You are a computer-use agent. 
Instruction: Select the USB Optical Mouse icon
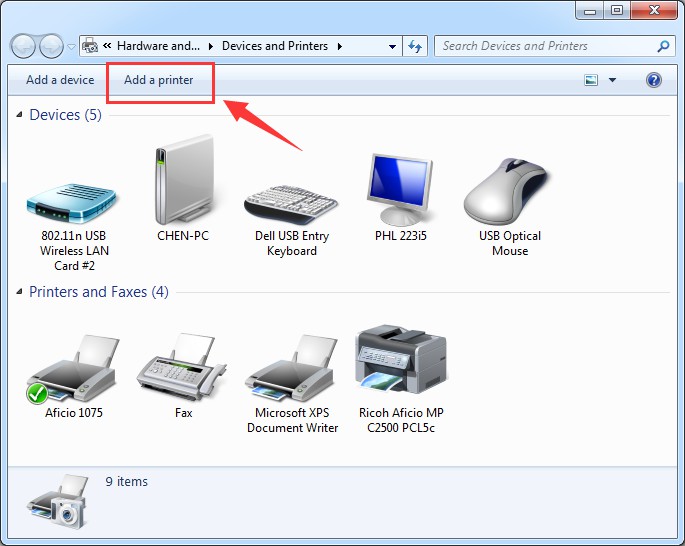[x=507, y=191]
